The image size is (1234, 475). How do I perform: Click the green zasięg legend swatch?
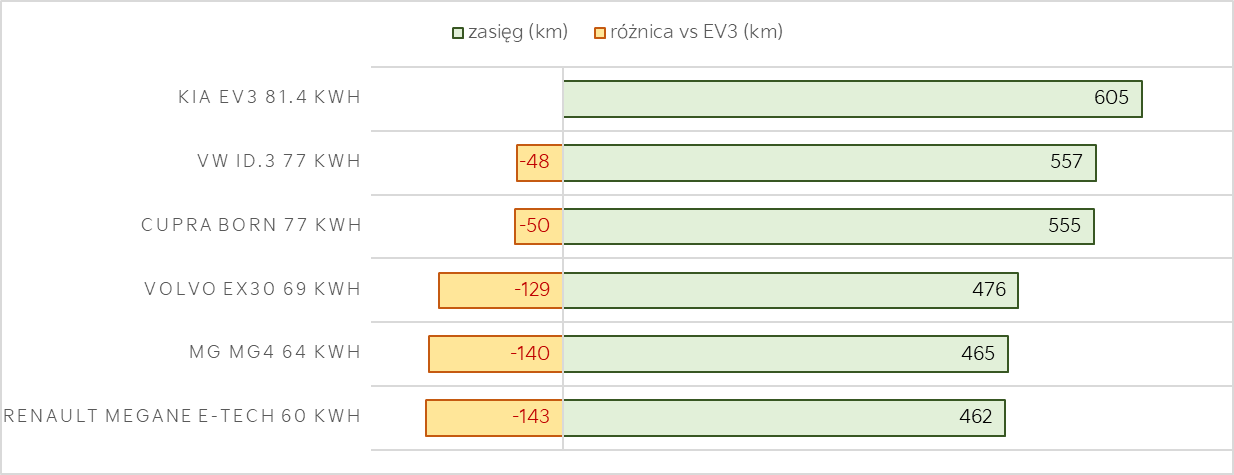click(x=457, y=33)
